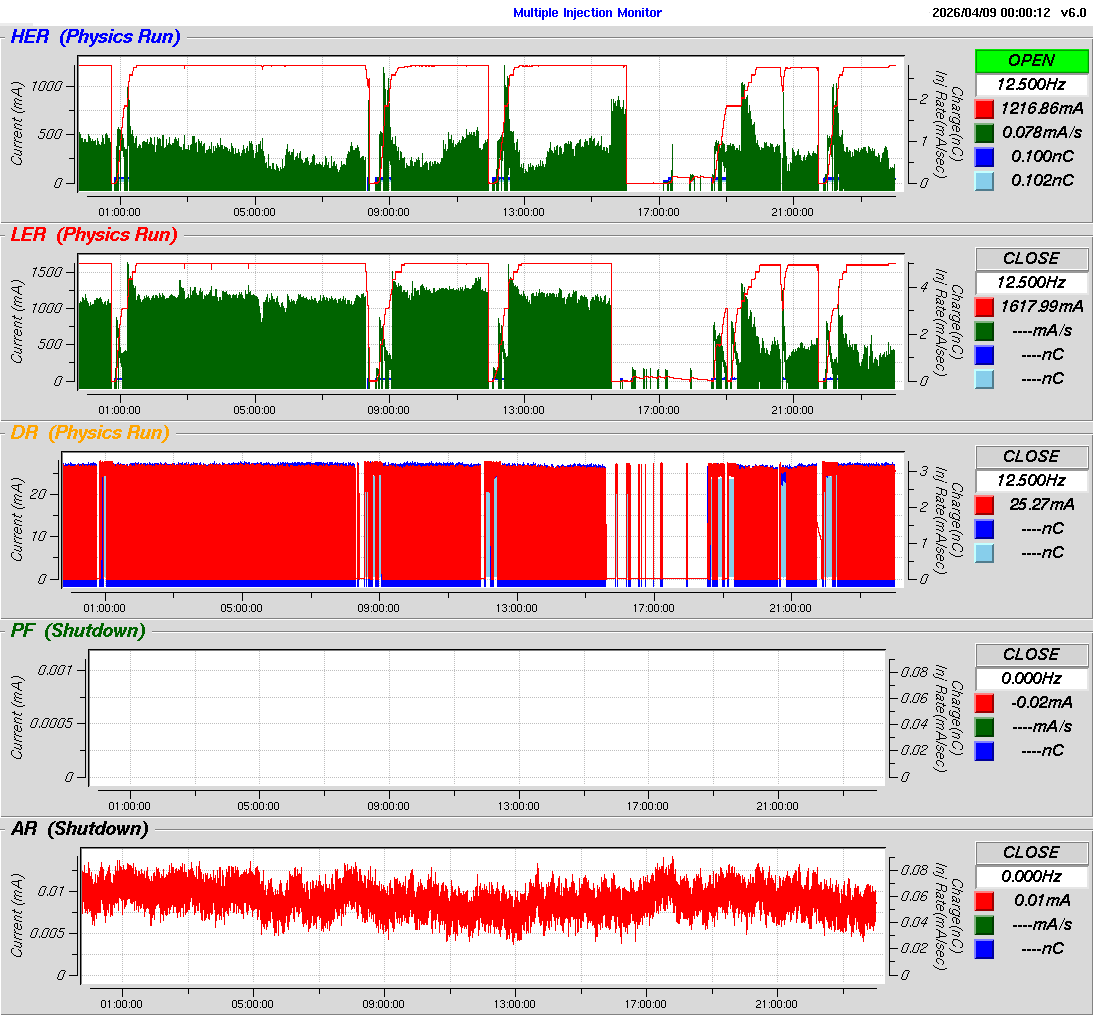Viewport: 1093px width, 1015px height.
Task: Click the red swatch beside LER 1617.99mA
Action: click(985, 306)
